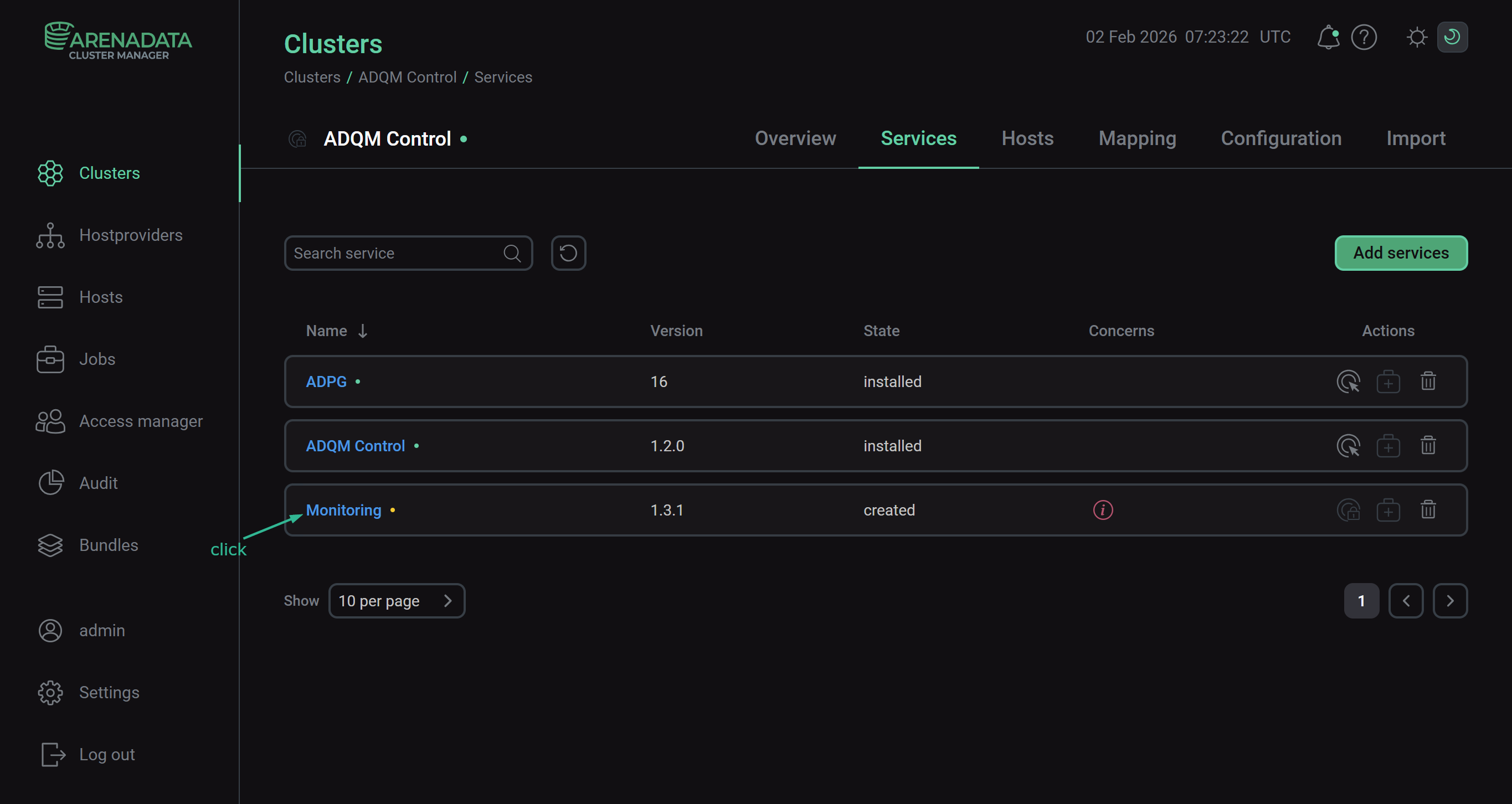
Task: Open notifications via the bell icon
Action: (x=1329, y=37)
